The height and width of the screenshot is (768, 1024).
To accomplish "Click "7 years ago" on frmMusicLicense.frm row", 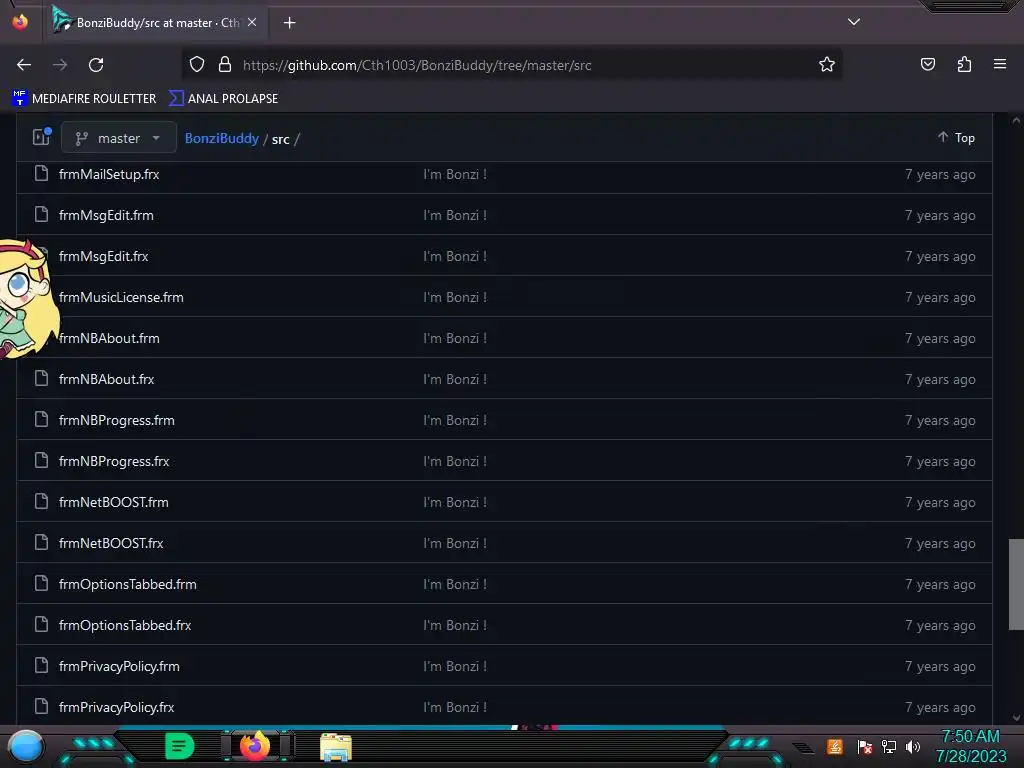I will [940, 297].
